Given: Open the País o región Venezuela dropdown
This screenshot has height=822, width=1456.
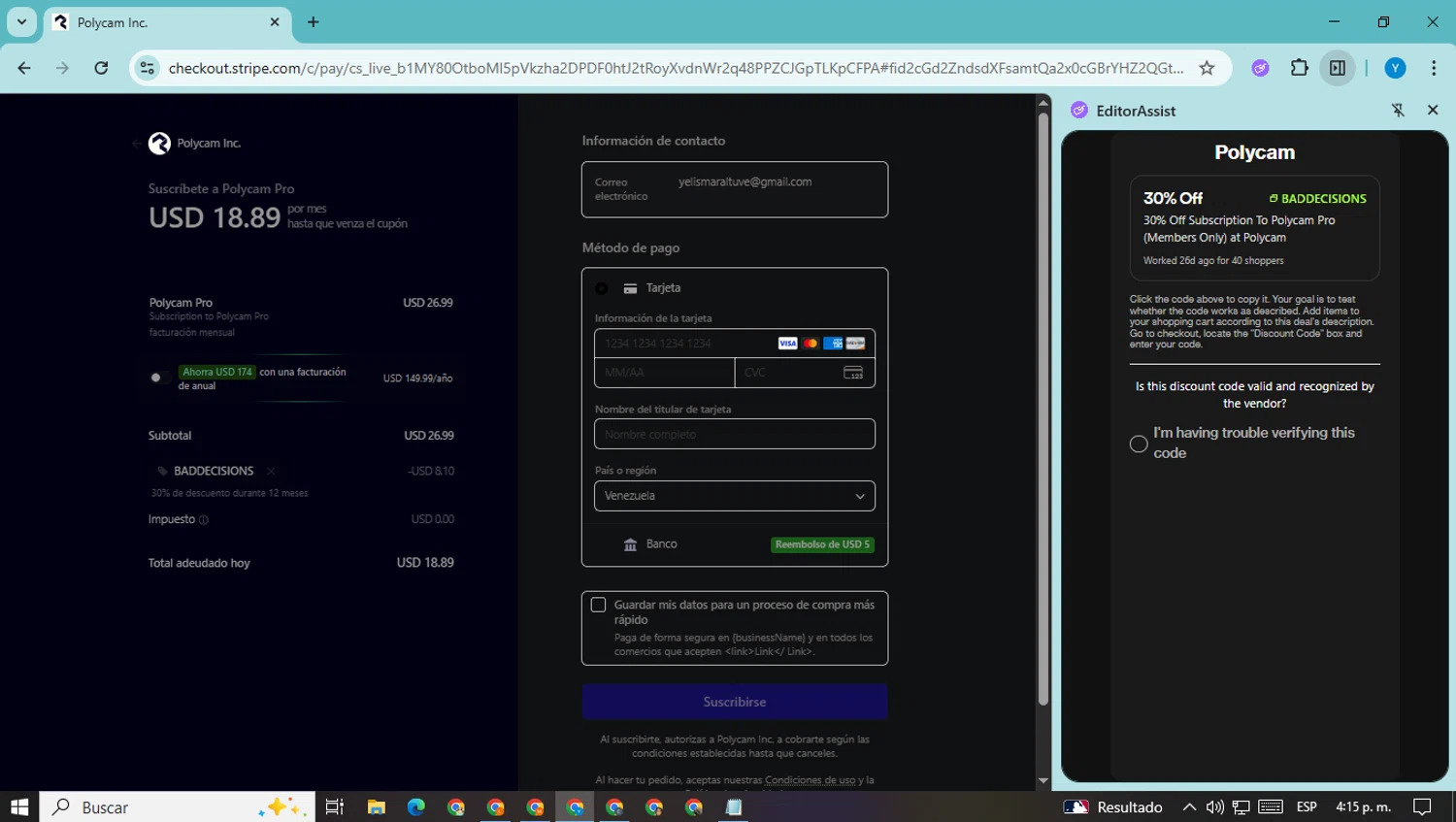Looking at the screenshot, I should pos(735,496).
